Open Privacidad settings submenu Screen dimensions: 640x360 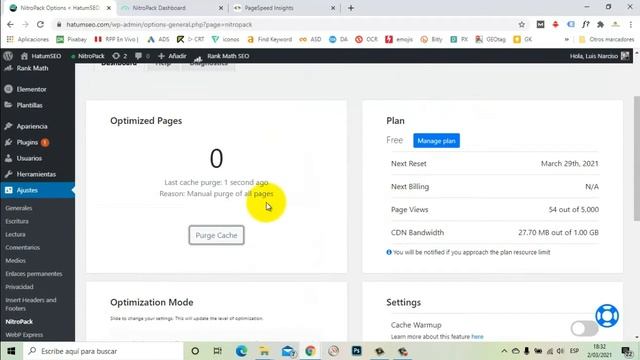19,287
